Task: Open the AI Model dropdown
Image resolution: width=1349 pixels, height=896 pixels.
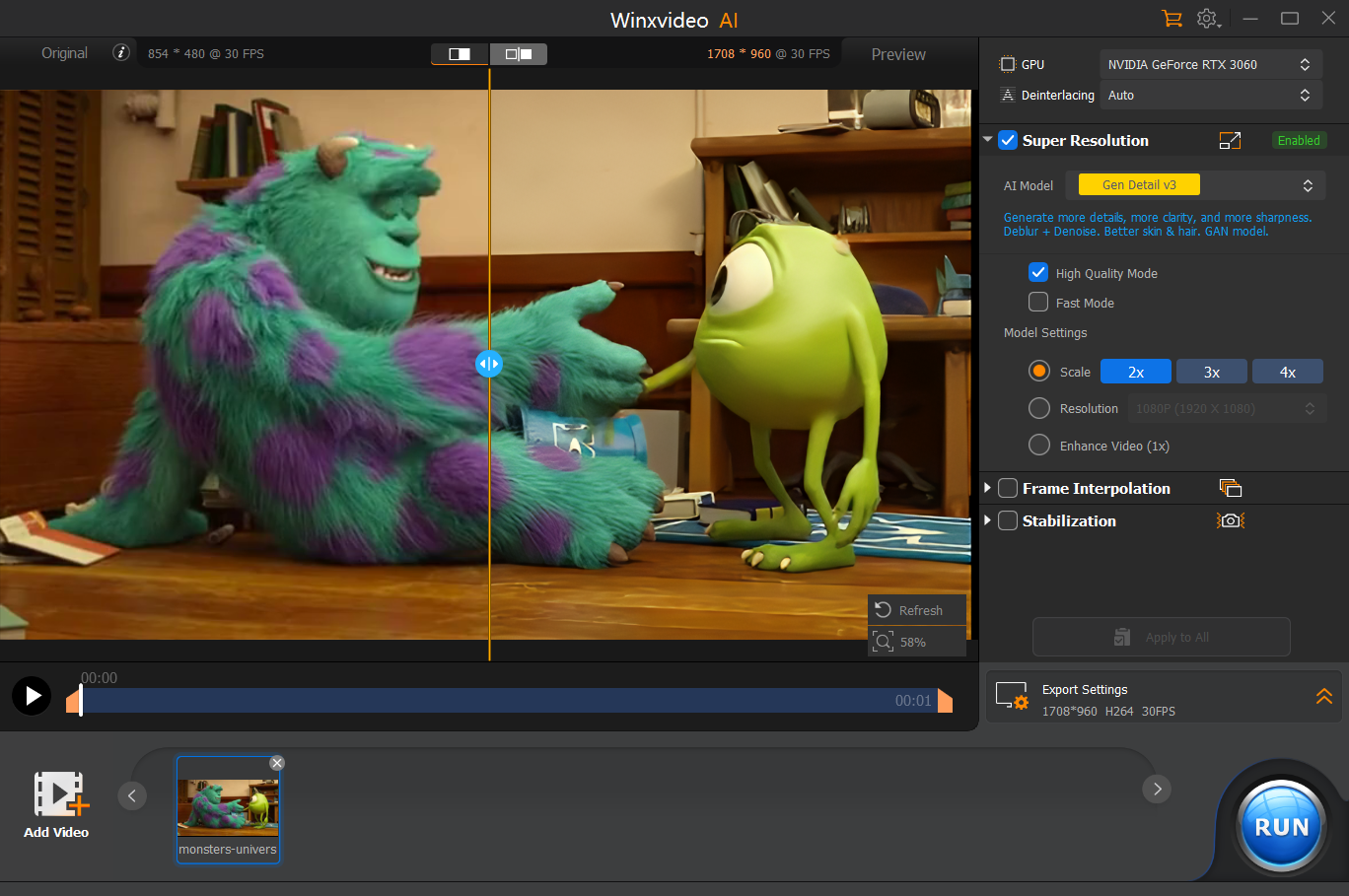Action: pos(1195,185)
